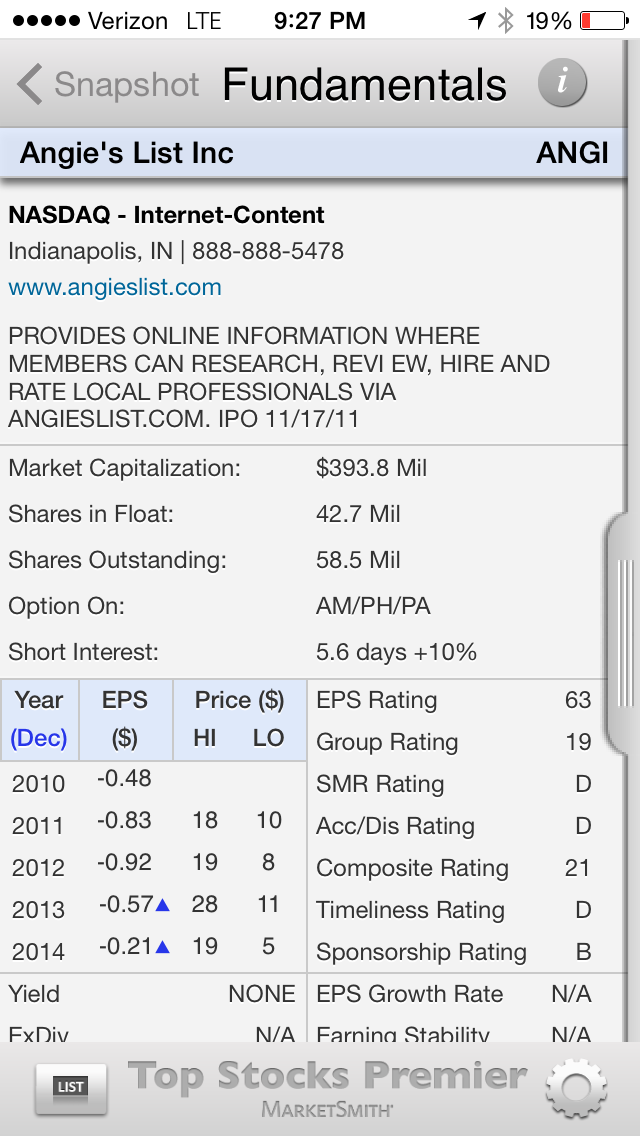
Task: Tap the NASDAQ - Internet-Content heading
Action: (x=167, y=214)
